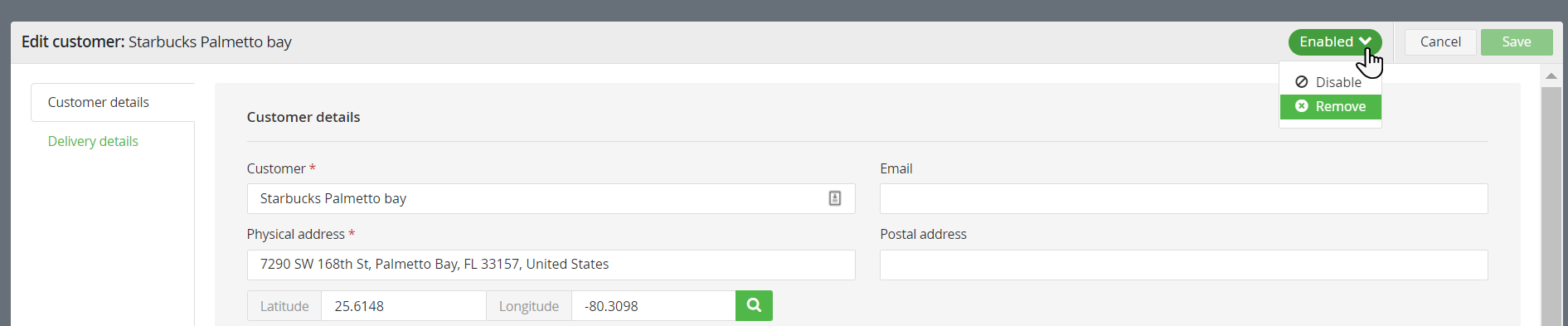The width and height of the screenshot is (1568, 326).
Task: Click the scrollbar up arrow
Action: 1551,75
